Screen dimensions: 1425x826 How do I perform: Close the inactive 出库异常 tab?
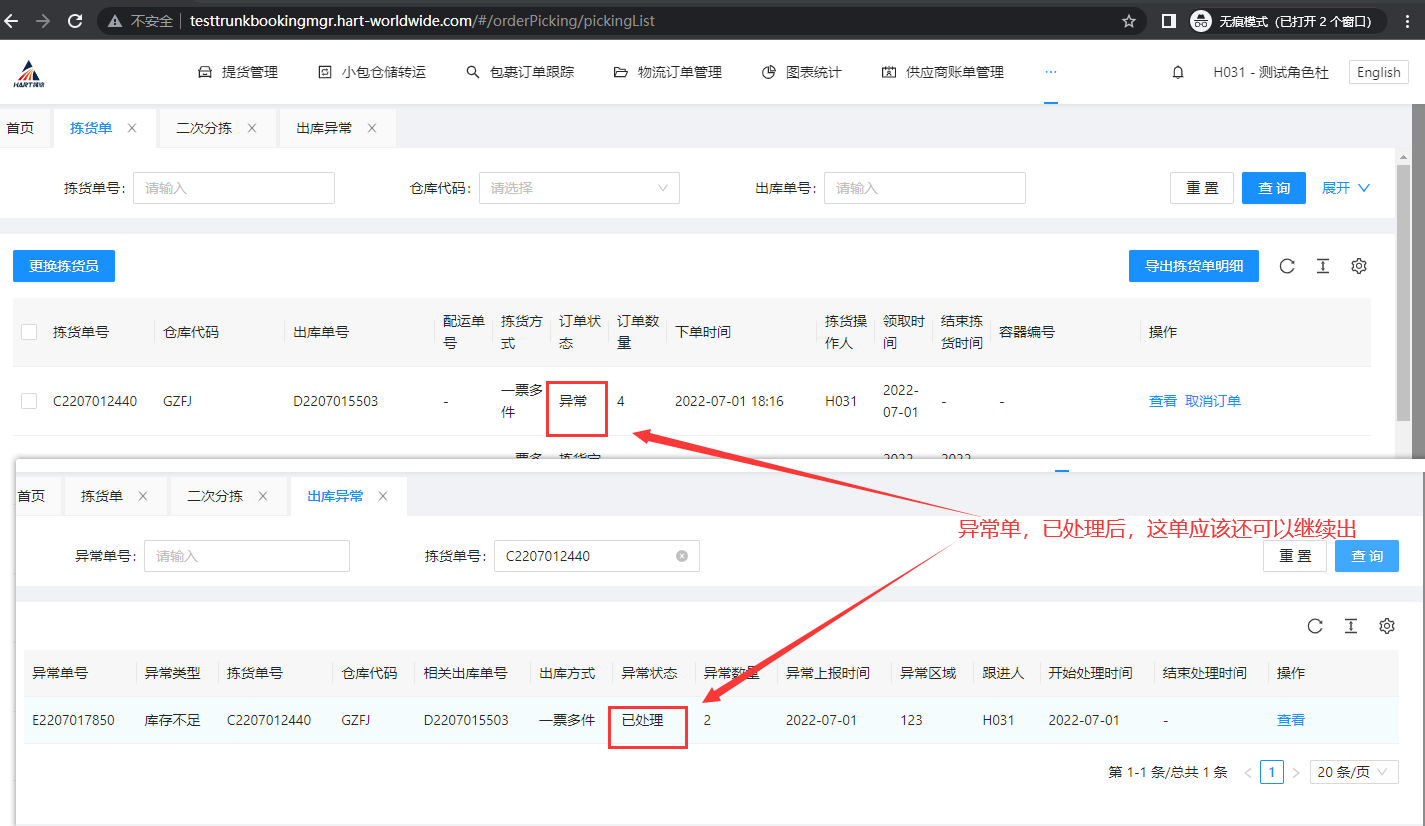point(372,128)
